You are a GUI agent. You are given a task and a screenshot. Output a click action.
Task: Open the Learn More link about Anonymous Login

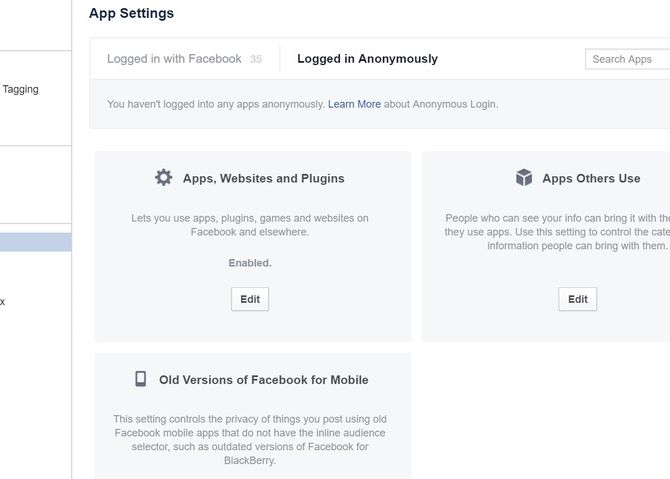point(354,104)
